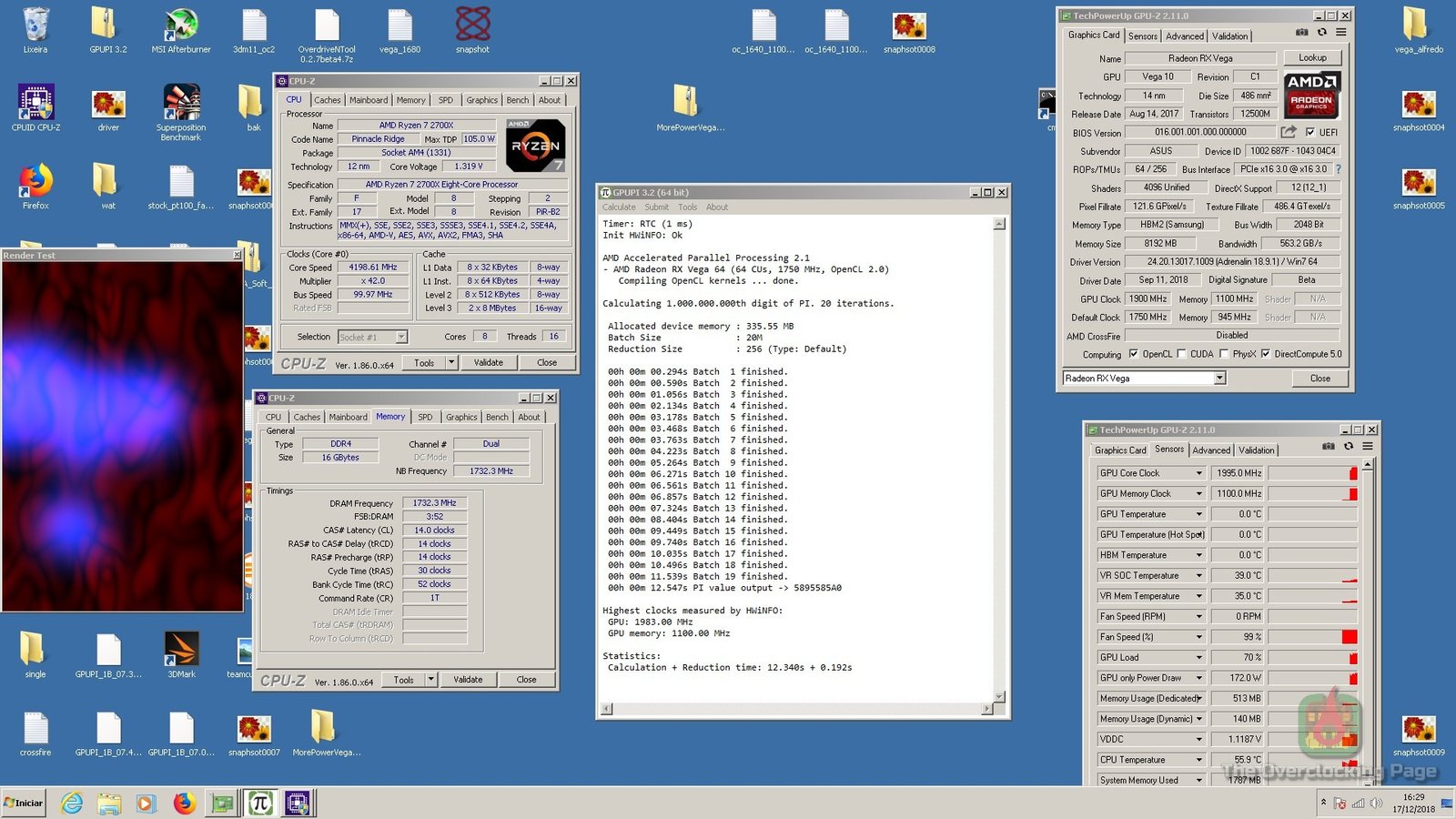Switch to the CPU-Z Mainboard tab
1456x819 pixels.
[368, 100]
